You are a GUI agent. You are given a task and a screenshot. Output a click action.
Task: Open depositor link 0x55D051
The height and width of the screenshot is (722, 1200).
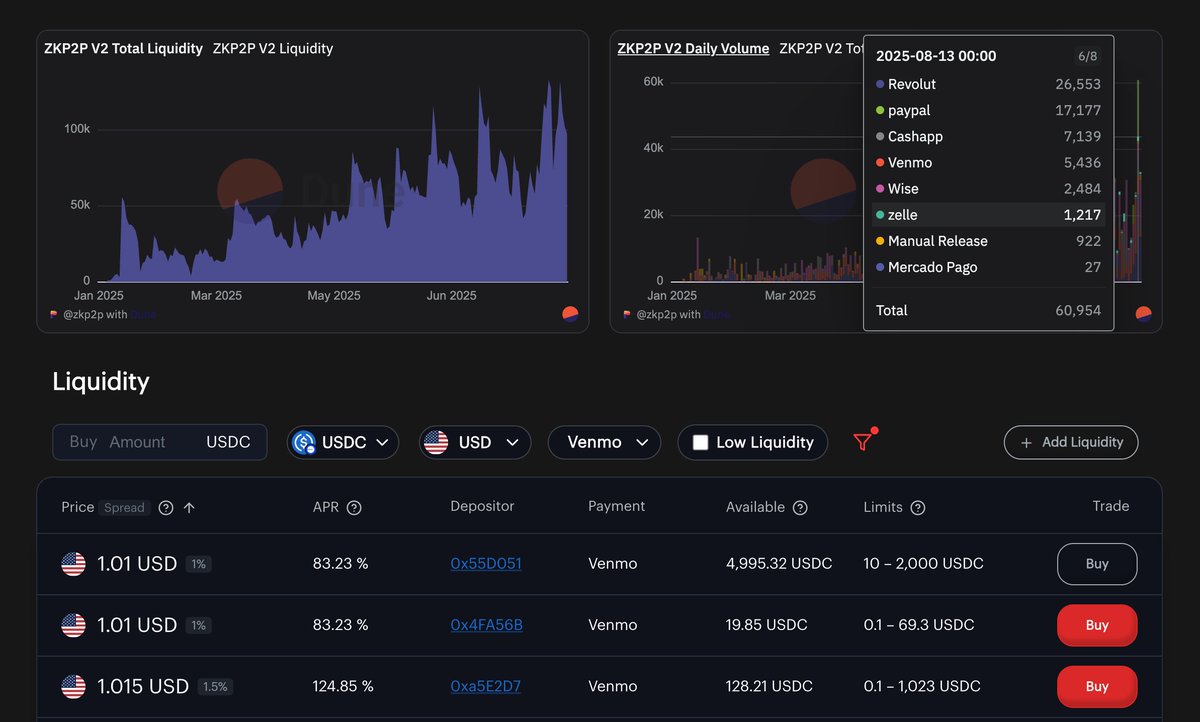click(486, 564)
